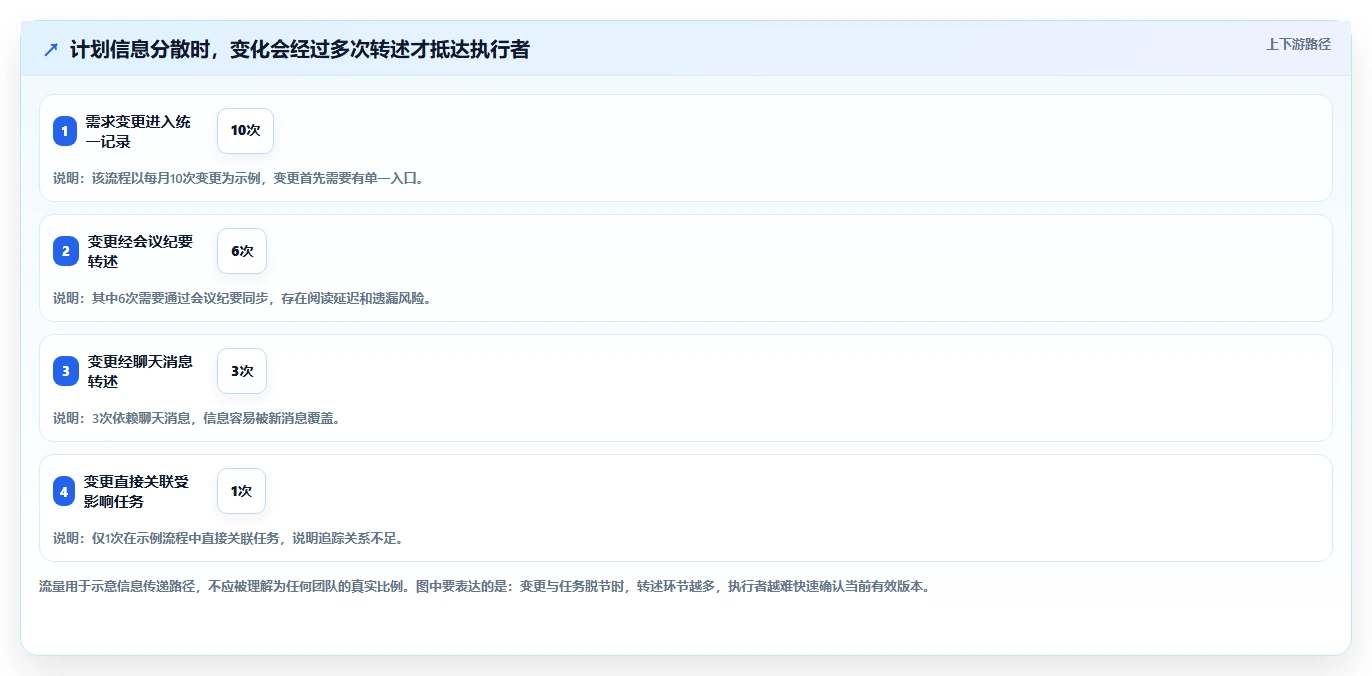Select the 变更直接关联受影响任务 step label

click(x=136, y=491)
